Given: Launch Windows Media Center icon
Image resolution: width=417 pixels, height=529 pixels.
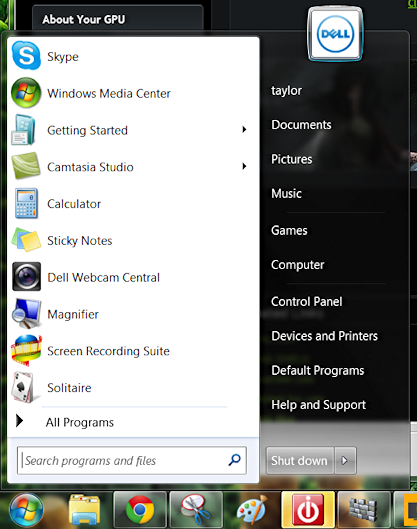Looking at the screenshot, I should pos(26,93).
